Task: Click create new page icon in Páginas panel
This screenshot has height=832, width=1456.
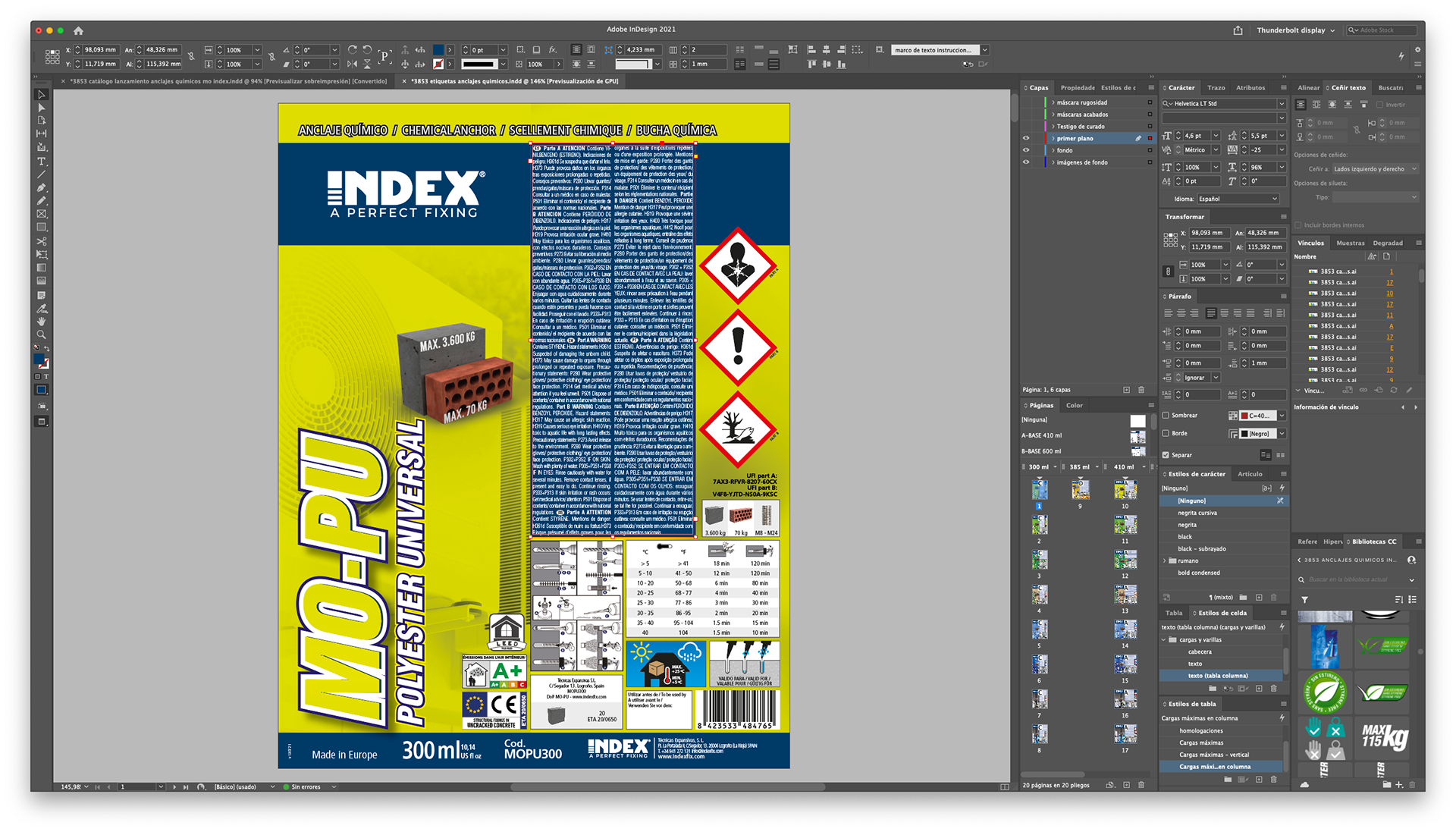Action: coord(1126,785)
